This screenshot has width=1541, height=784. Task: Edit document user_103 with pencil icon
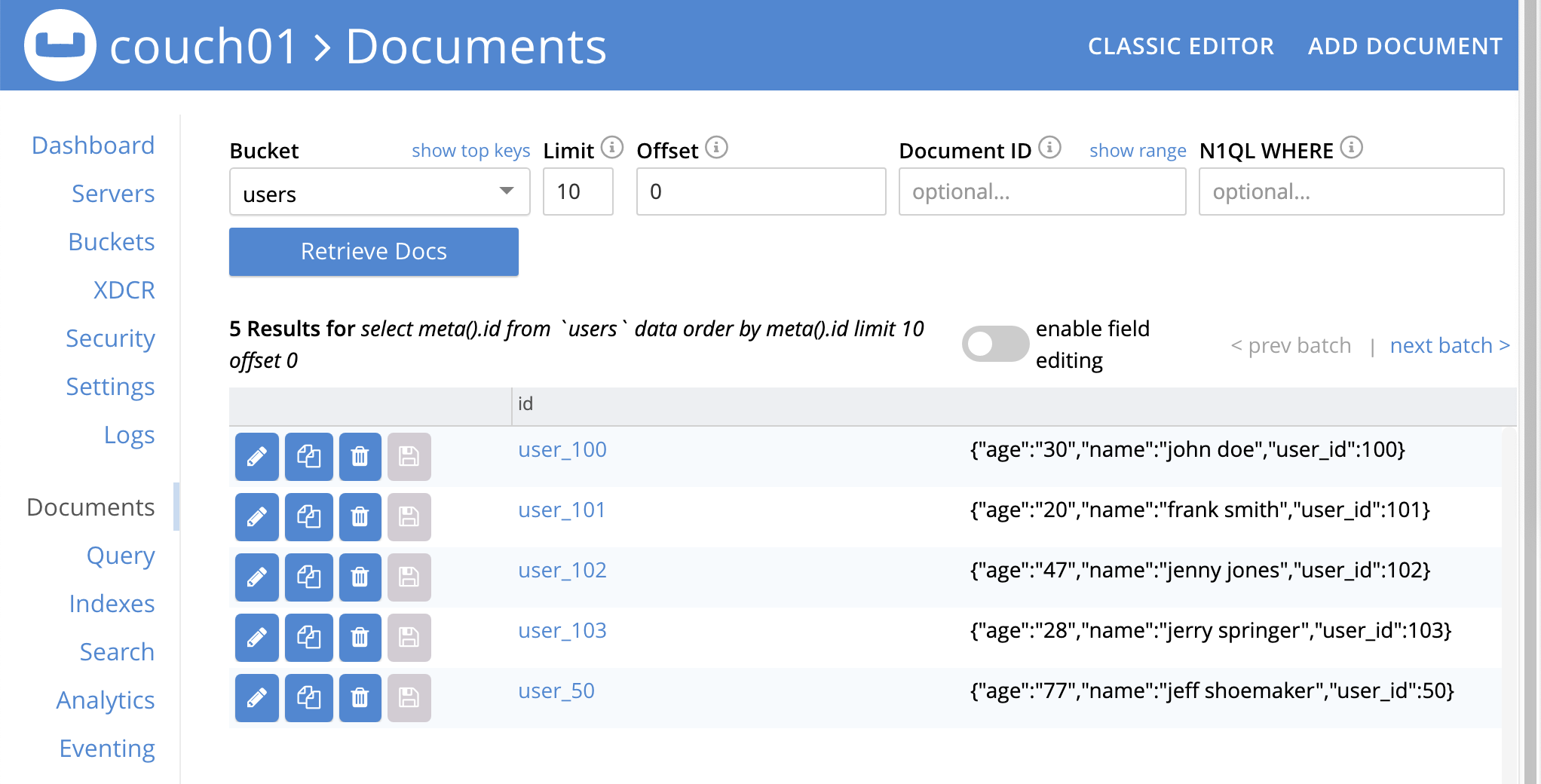click(x=257, y=638)
